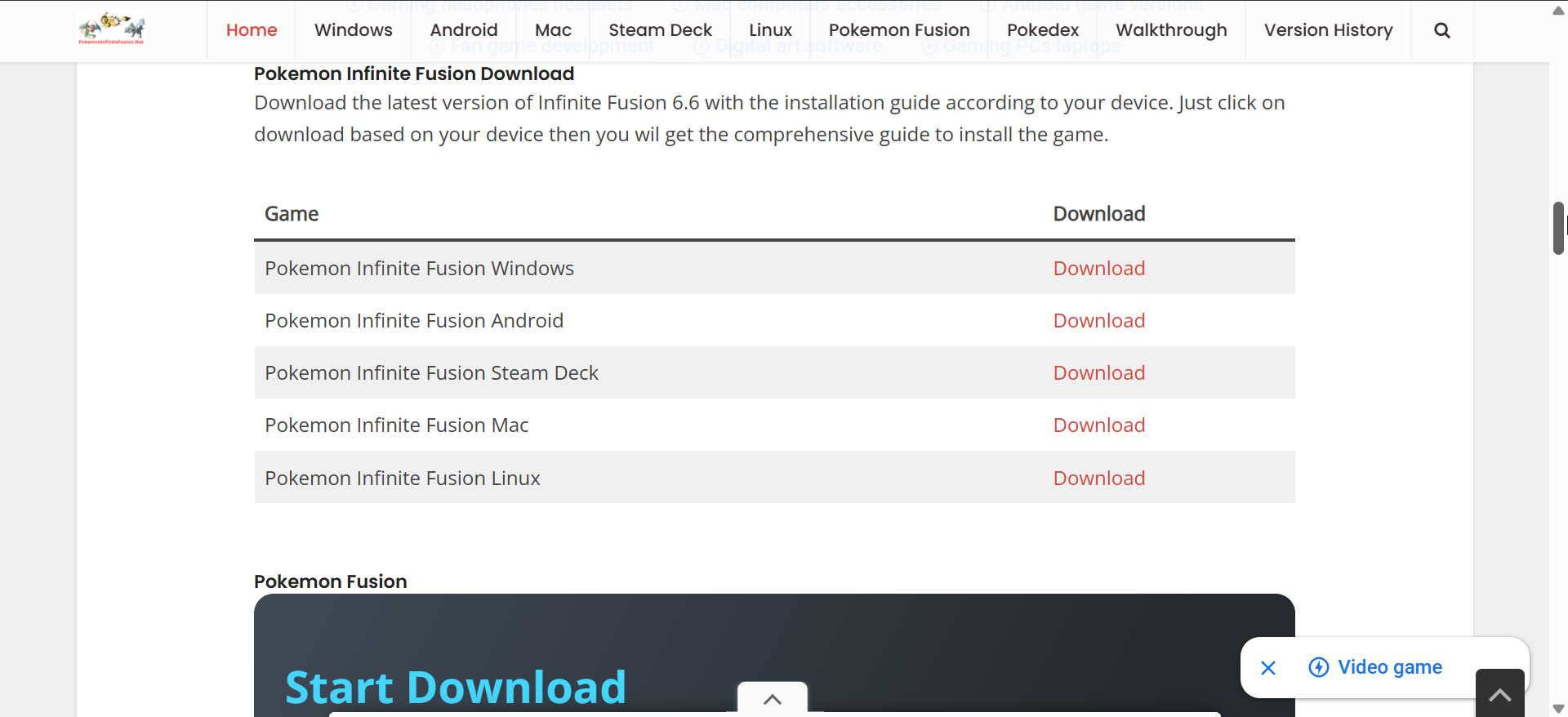Click the back-to-top arrow button
The image size is (1568, 717).
tap(1500, 694)
